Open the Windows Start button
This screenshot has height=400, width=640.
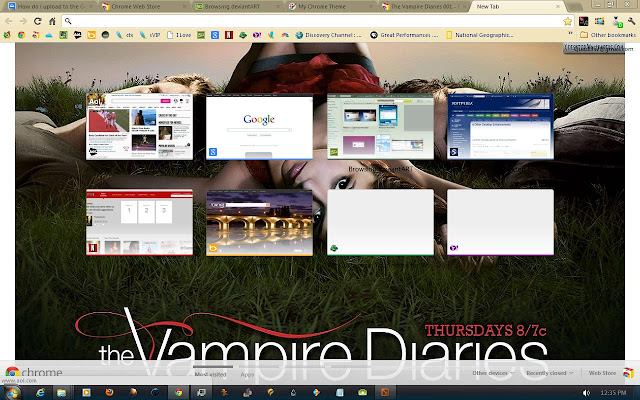point(12,393)
